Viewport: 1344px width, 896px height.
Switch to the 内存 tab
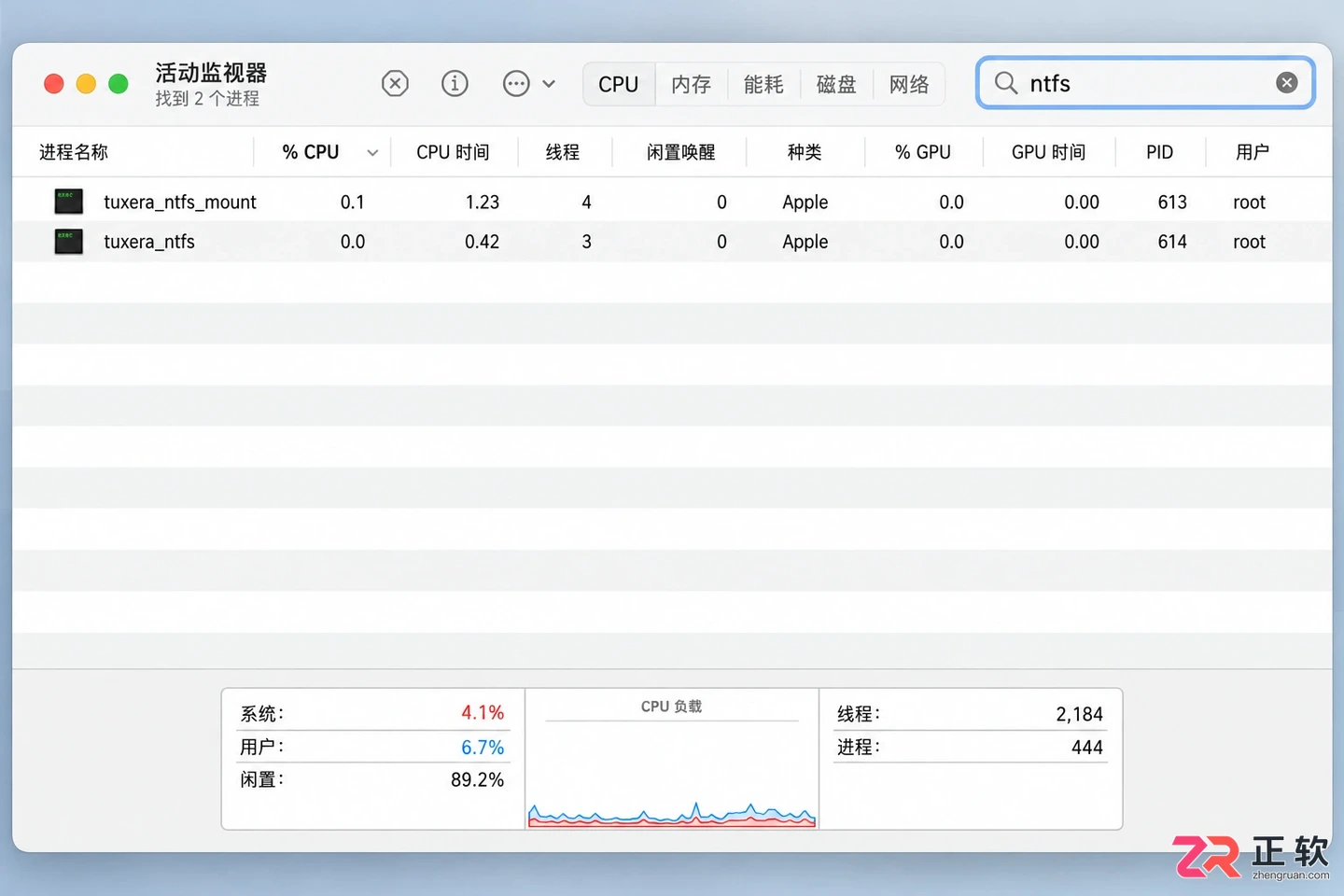[x=692, y=85]
